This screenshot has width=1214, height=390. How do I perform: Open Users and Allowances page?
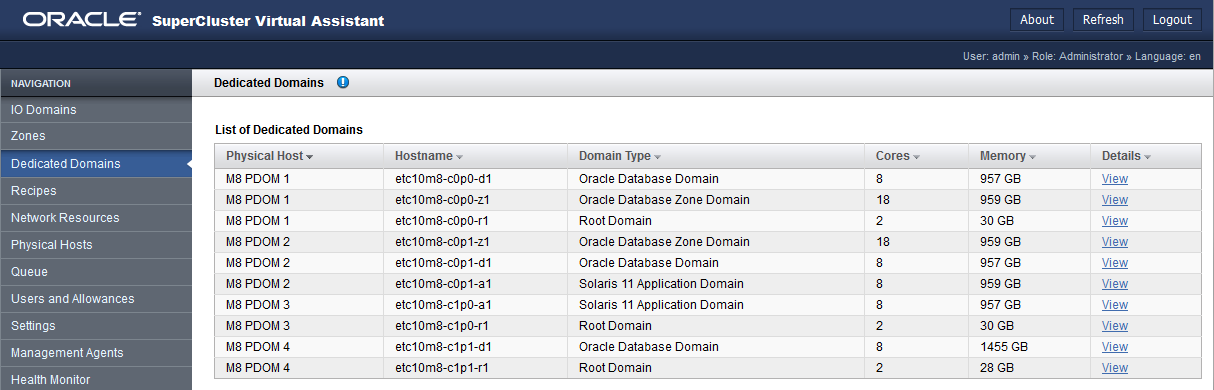pyautogui.click(x=95, y=299)
